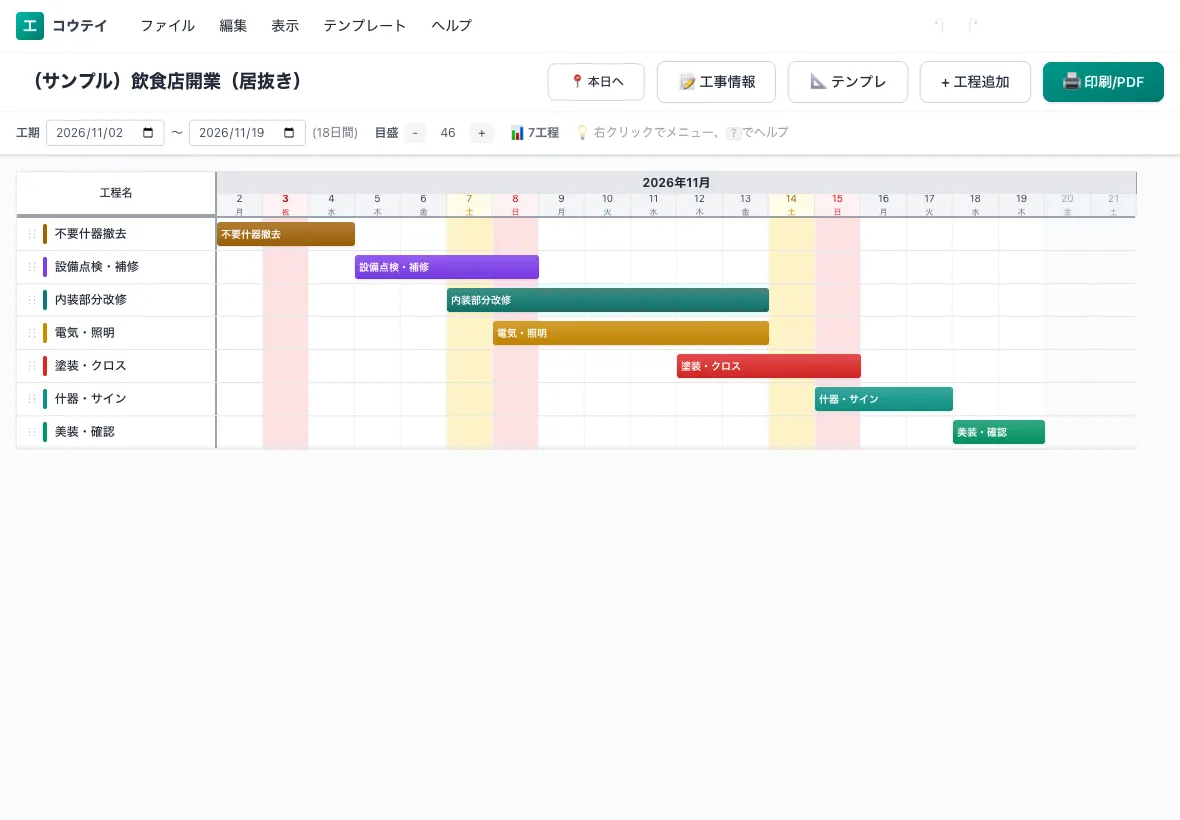Image resolution: width=1180 pixels, height=820 pixels.
Task: Click the end date field 2026/11/19
Action: coord(247,133)
